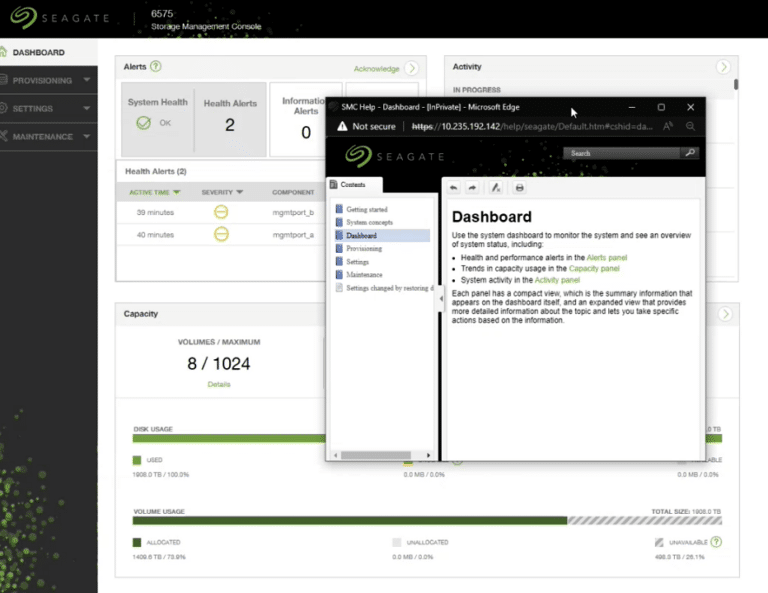Expand the Settings sidebar menu

[x=47, y=108]
